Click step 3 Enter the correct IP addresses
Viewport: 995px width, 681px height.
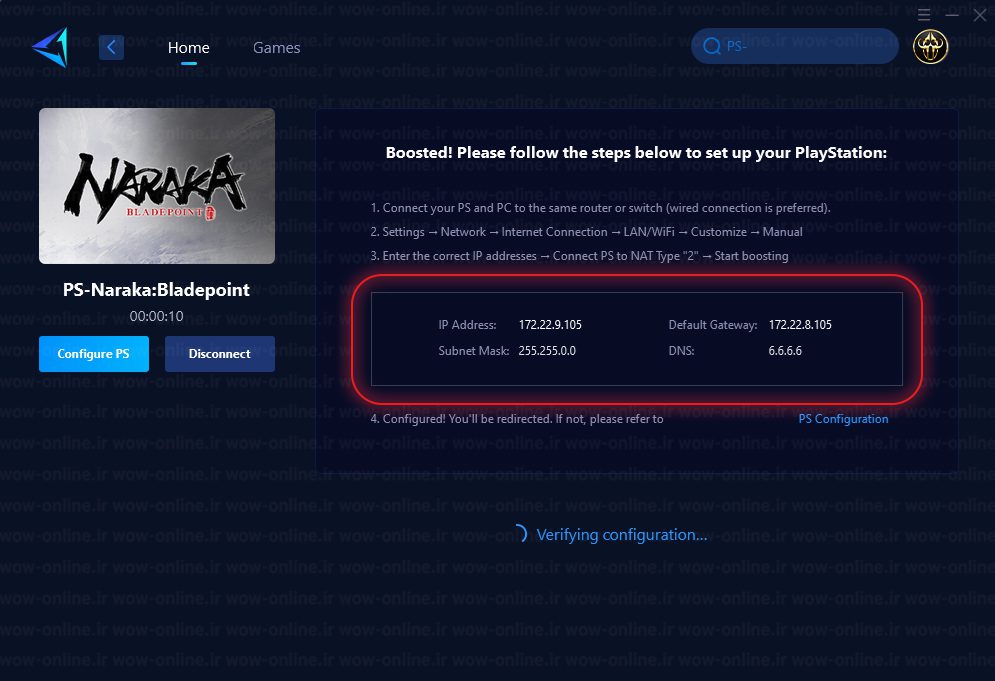tap(579, 256)
